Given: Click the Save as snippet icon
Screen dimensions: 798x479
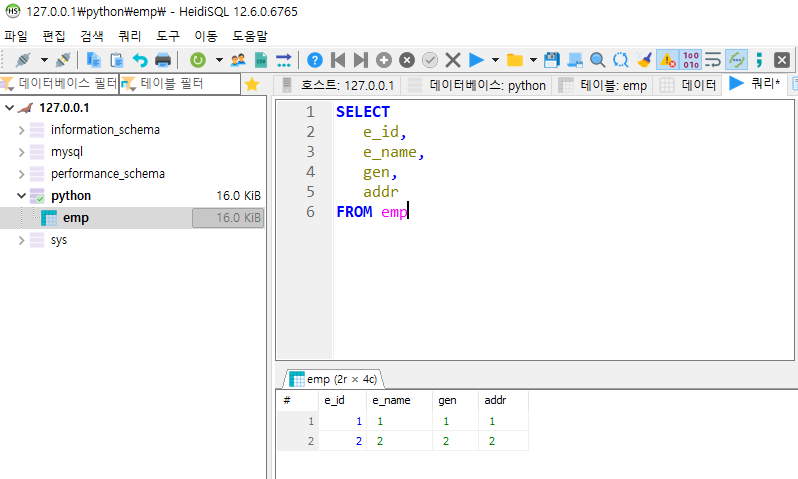Looking at the screenshot, I should click(x=575, y=60).
